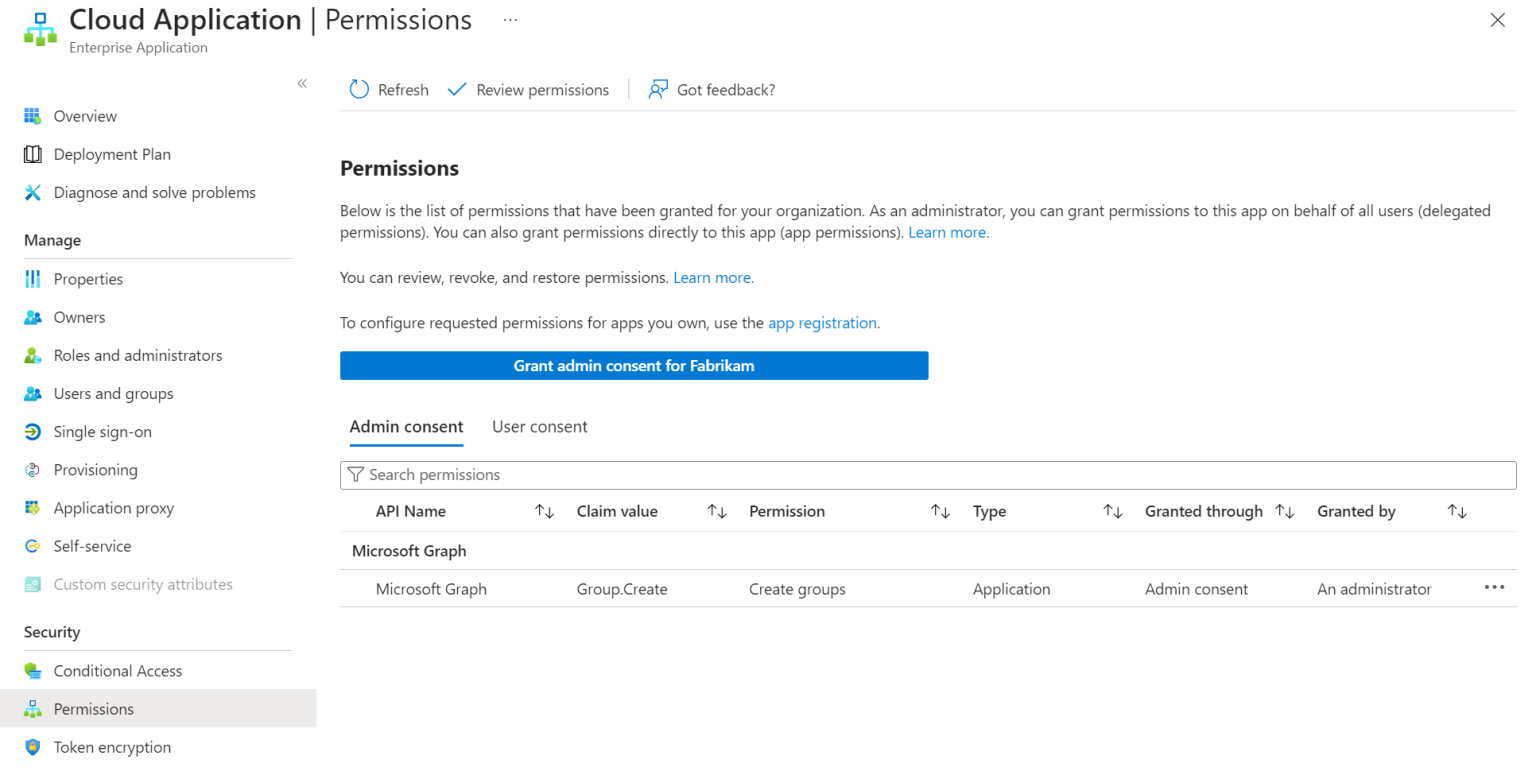This screenshot has width=1536, height=771.
Task: Click the Single sign-on icon
Action: pyautogui.click(x=33, y=432)
